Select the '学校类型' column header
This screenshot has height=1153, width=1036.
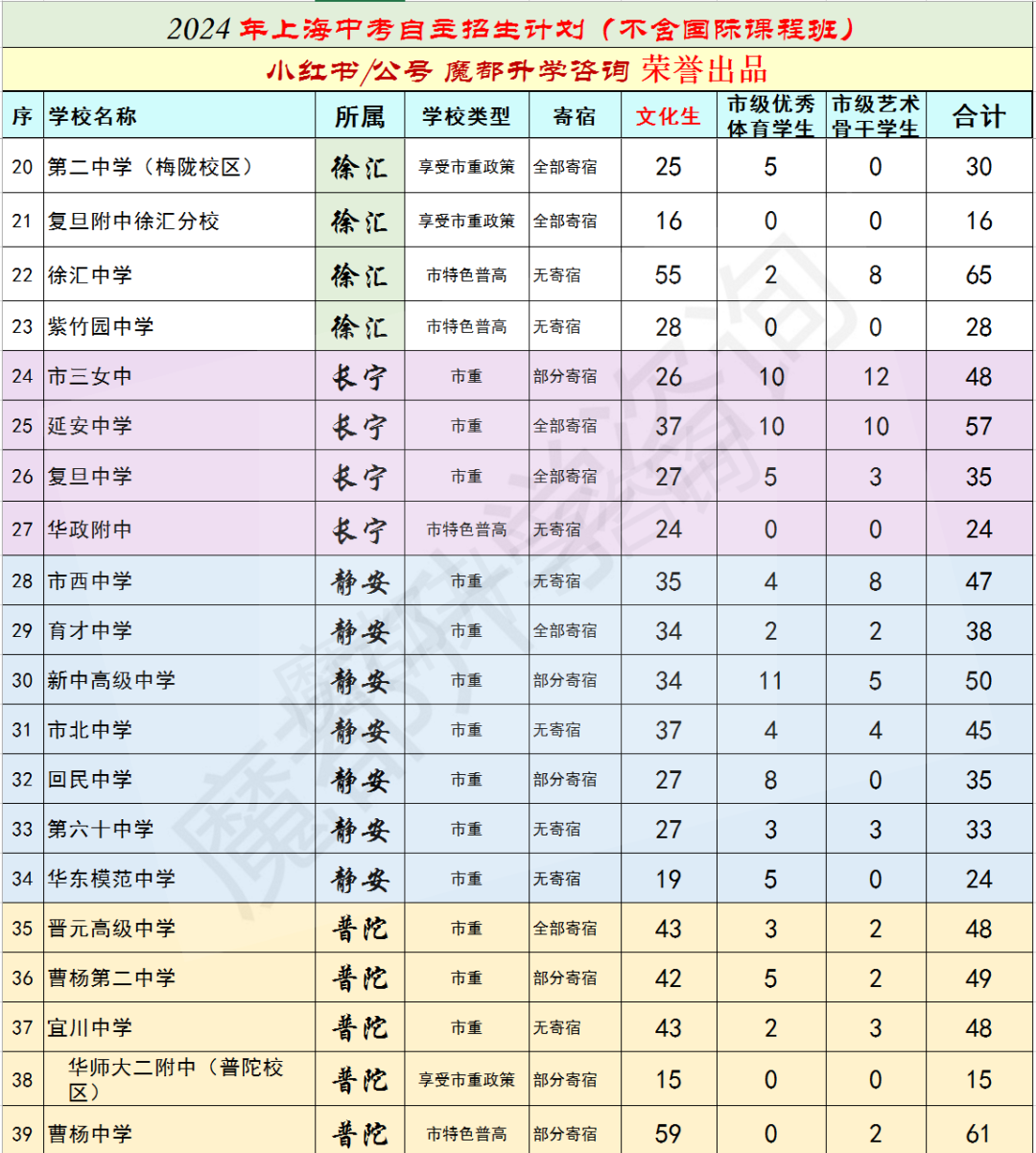(x=466, y=117)
